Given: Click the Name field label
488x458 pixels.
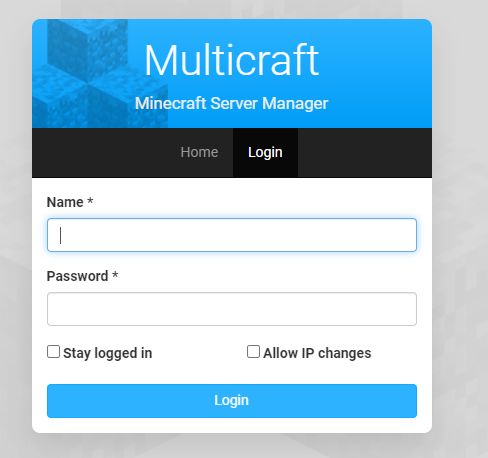Looking at the screenshot, I should tap(65, 202).
